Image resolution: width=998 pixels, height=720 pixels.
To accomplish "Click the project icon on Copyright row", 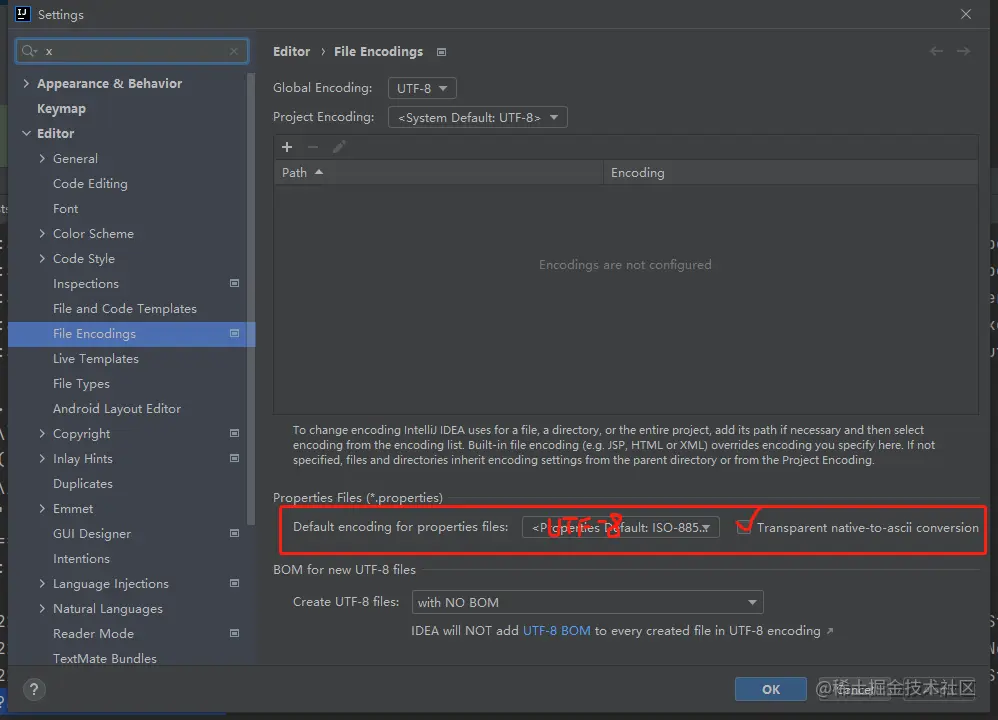I will click(234, 434).
